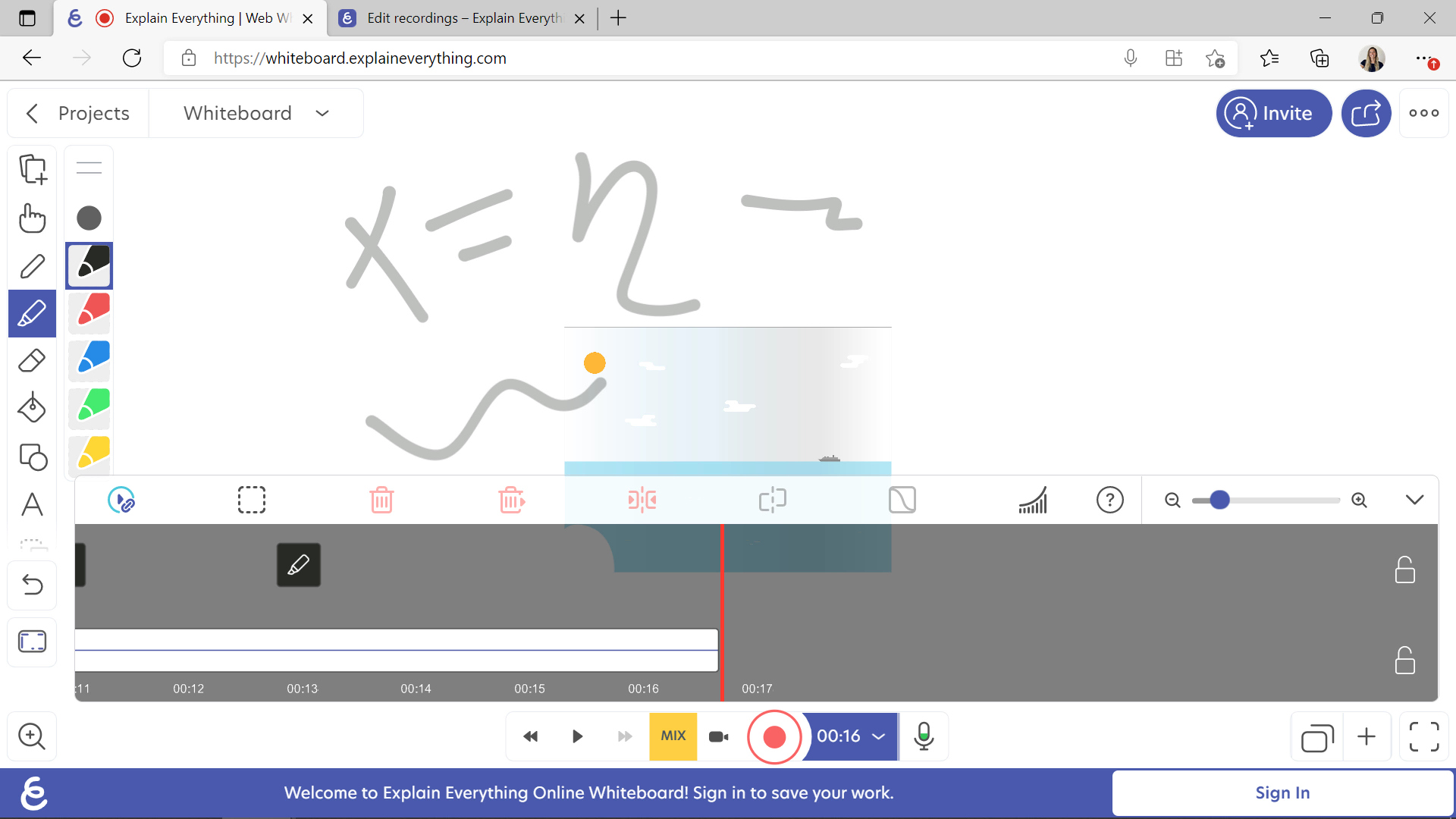Select the Eraser tool
Viewport: 1456px width, 819px height.
tap(32, 361)
